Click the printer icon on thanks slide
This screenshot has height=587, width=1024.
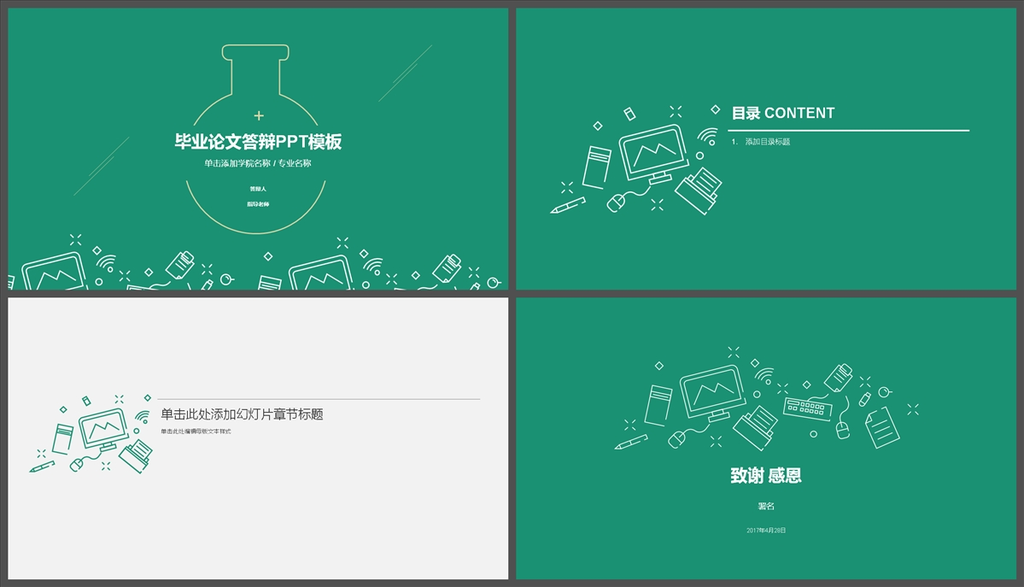point(756,427)
